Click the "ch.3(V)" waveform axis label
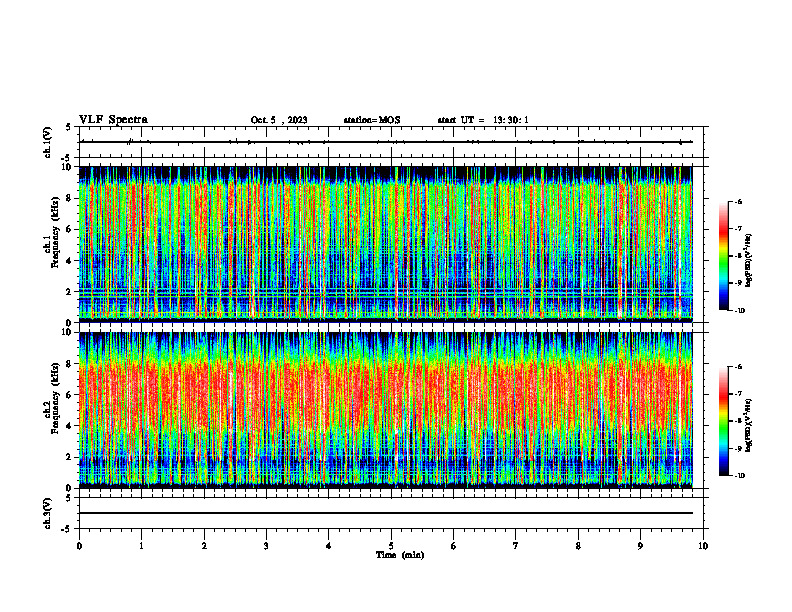Screen dimensions: 792x612 point(48,513)
